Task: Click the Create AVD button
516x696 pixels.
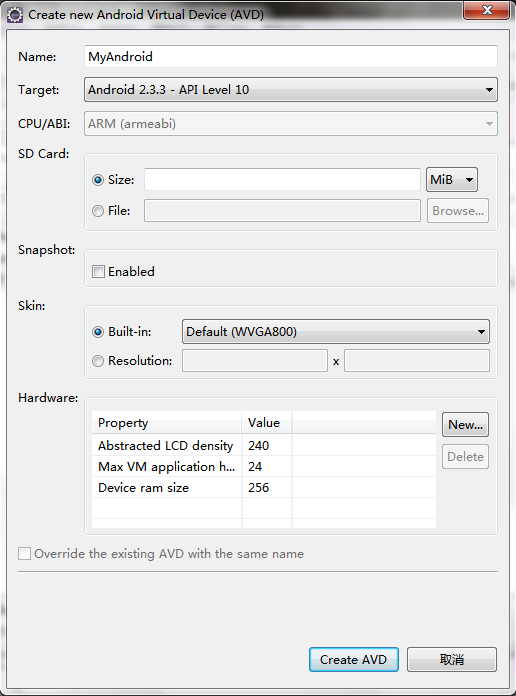Action: pos(353,660)
